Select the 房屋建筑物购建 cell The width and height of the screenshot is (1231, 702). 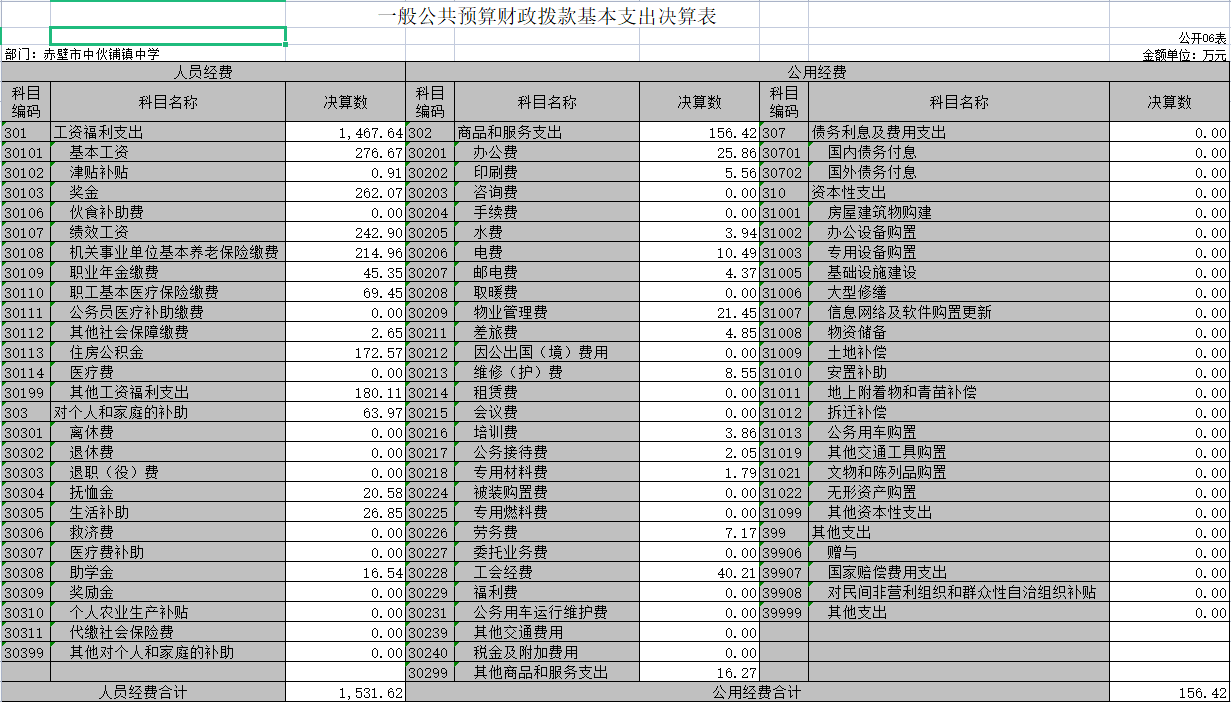coord(959,212)
